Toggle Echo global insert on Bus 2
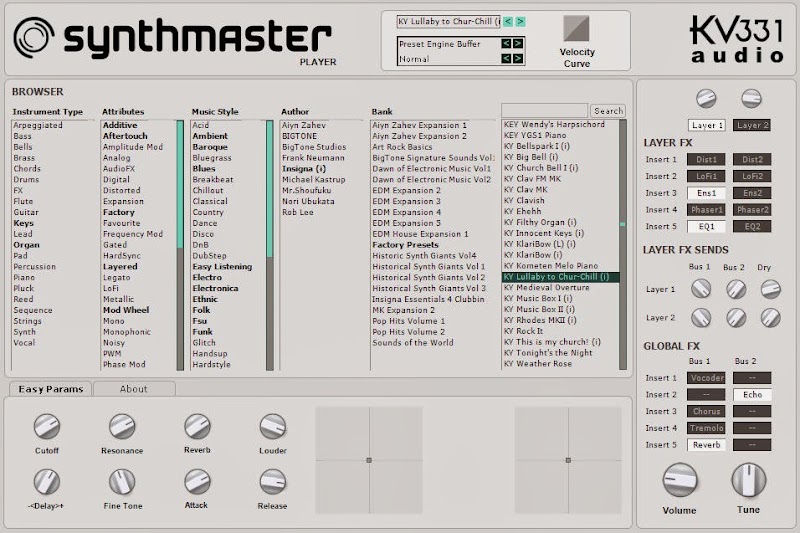Screen dimensions: 800x533 click(752, 394)
